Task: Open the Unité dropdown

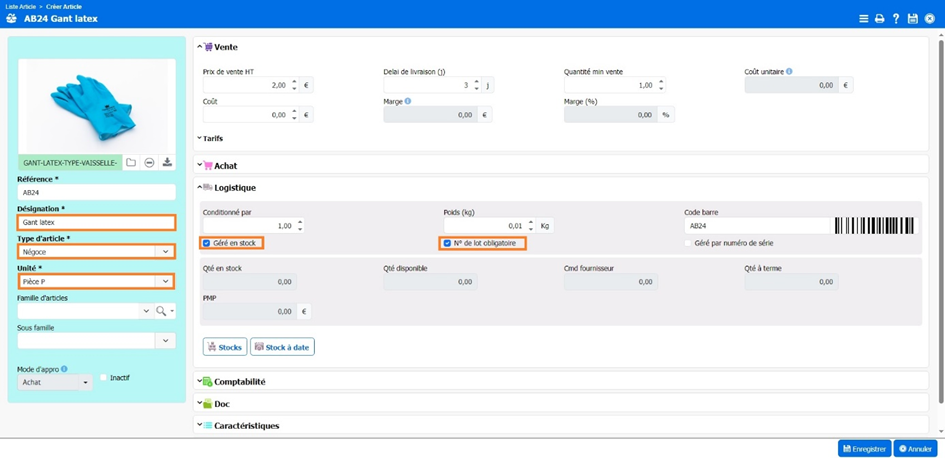Action: point(166,282)
